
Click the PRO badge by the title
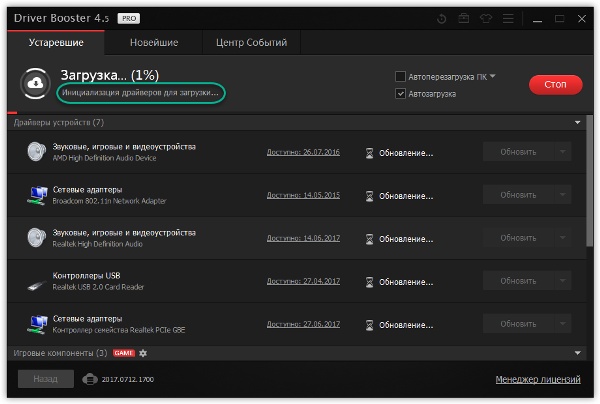[129, 18]
